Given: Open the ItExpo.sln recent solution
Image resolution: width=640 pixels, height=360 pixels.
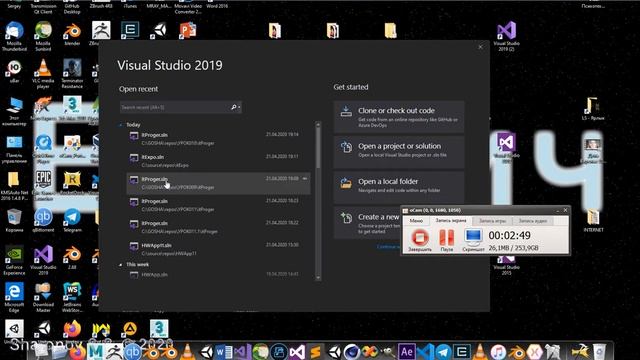Looking at the screenshot, I should point(218,161).
